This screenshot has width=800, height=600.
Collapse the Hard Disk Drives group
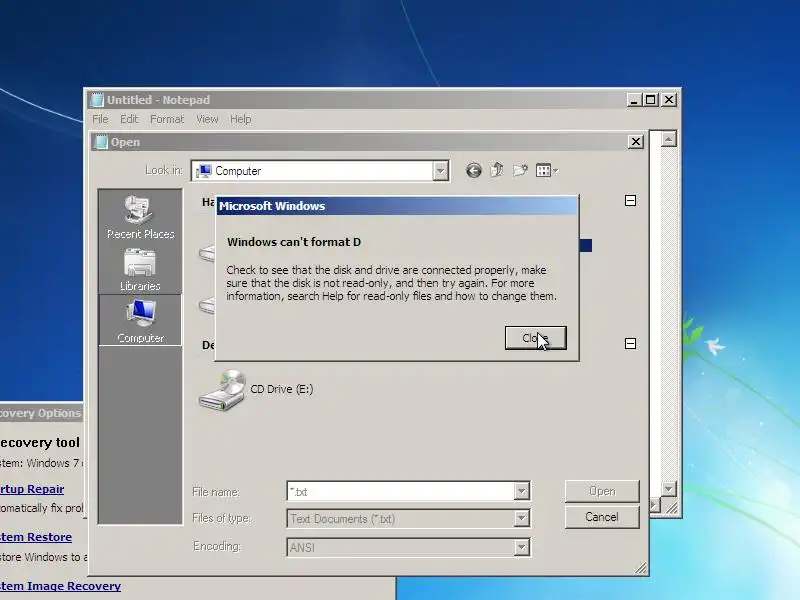click(630, 201)
